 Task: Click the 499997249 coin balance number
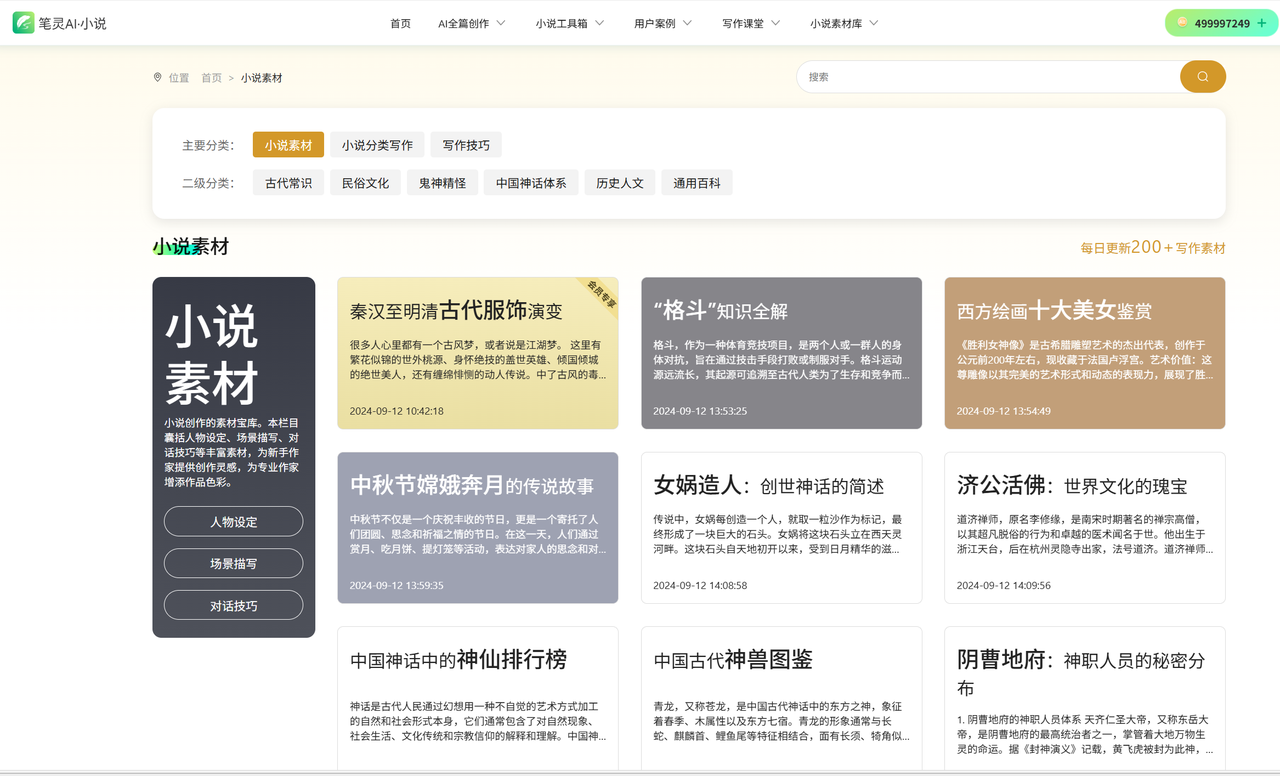(1222, 23)
